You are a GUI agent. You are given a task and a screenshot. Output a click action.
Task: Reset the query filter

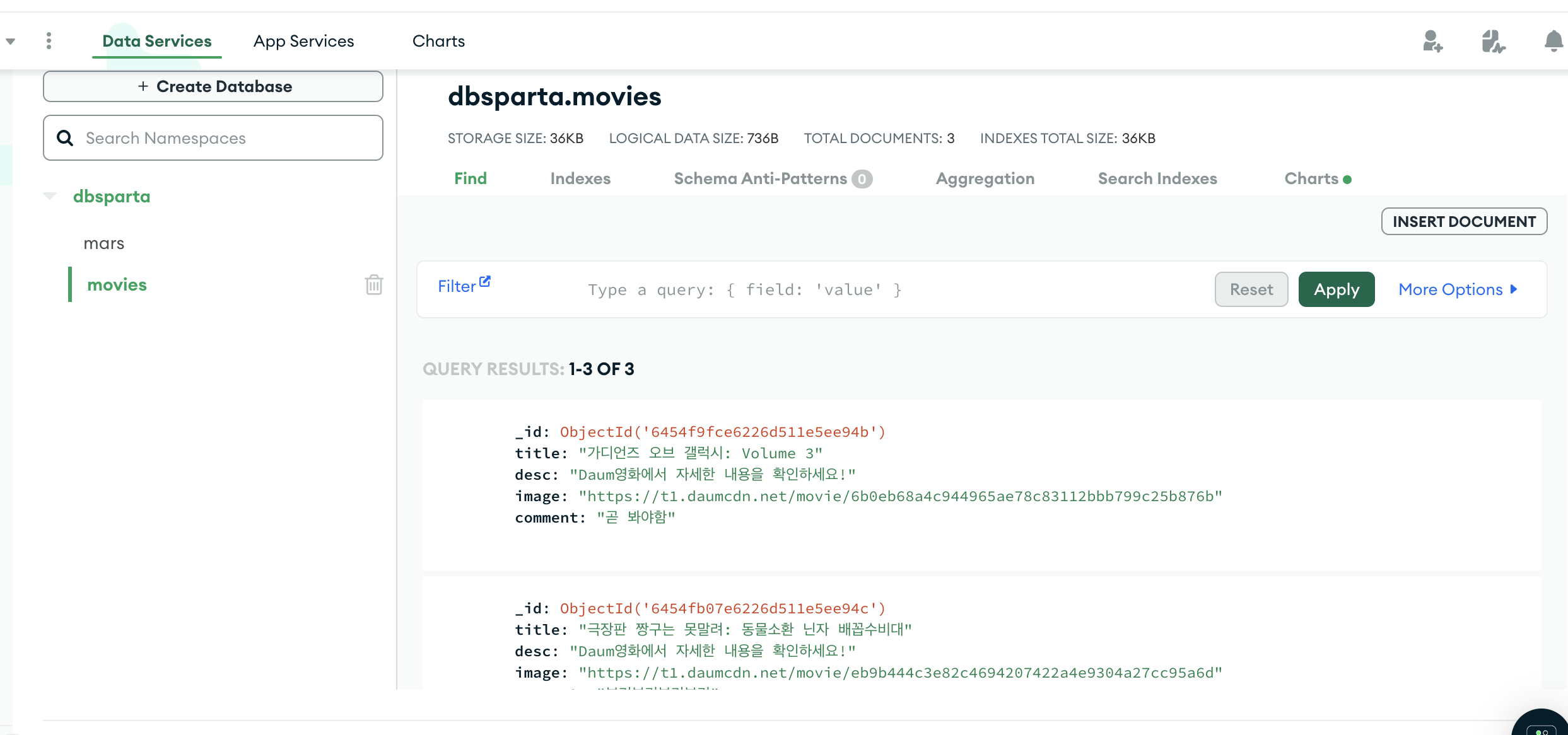click(x=1251, y=289)
